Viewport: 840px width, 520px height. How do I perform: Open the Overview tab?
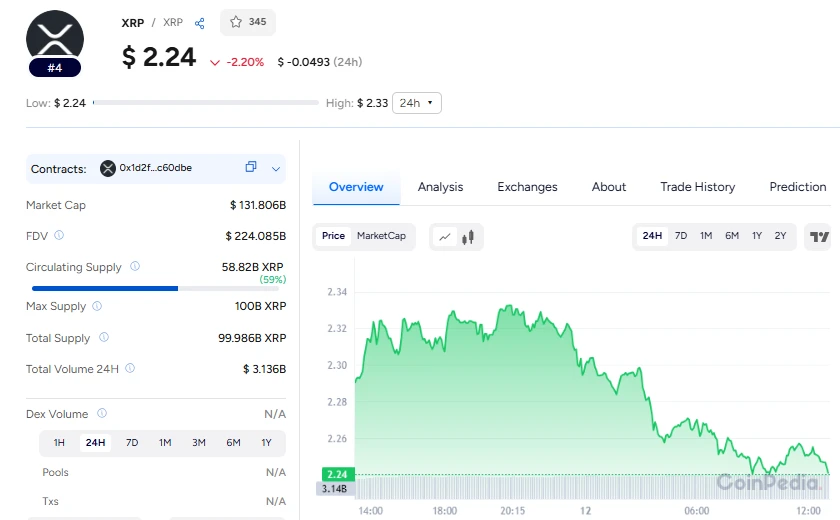click(x=356, y=187)
